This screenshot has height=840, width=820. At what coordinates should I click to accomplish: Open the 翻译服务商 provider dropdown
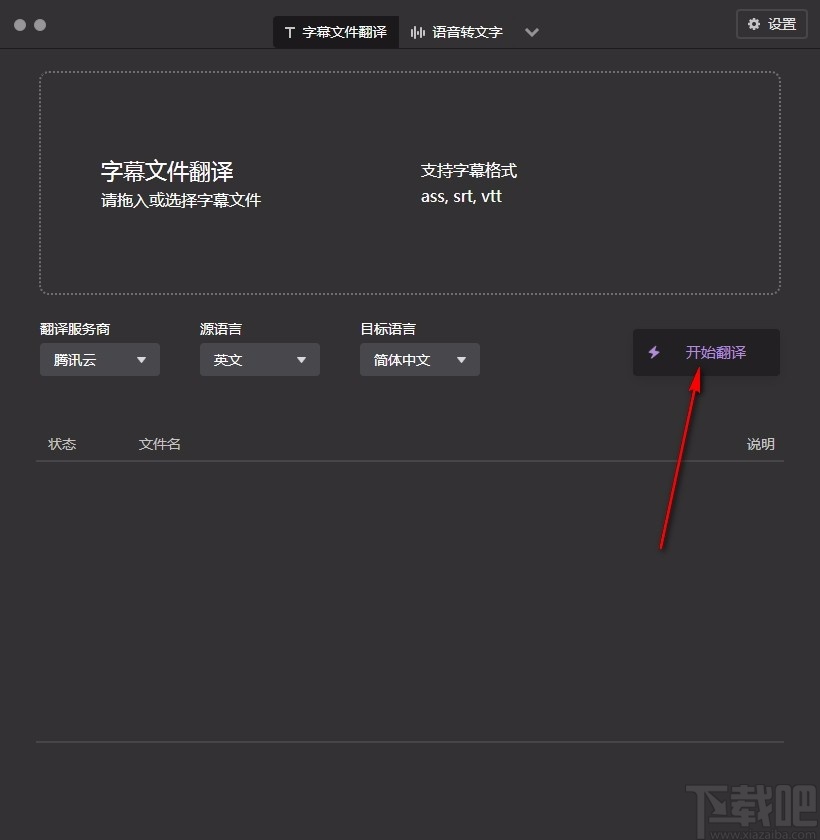(99, 359)
